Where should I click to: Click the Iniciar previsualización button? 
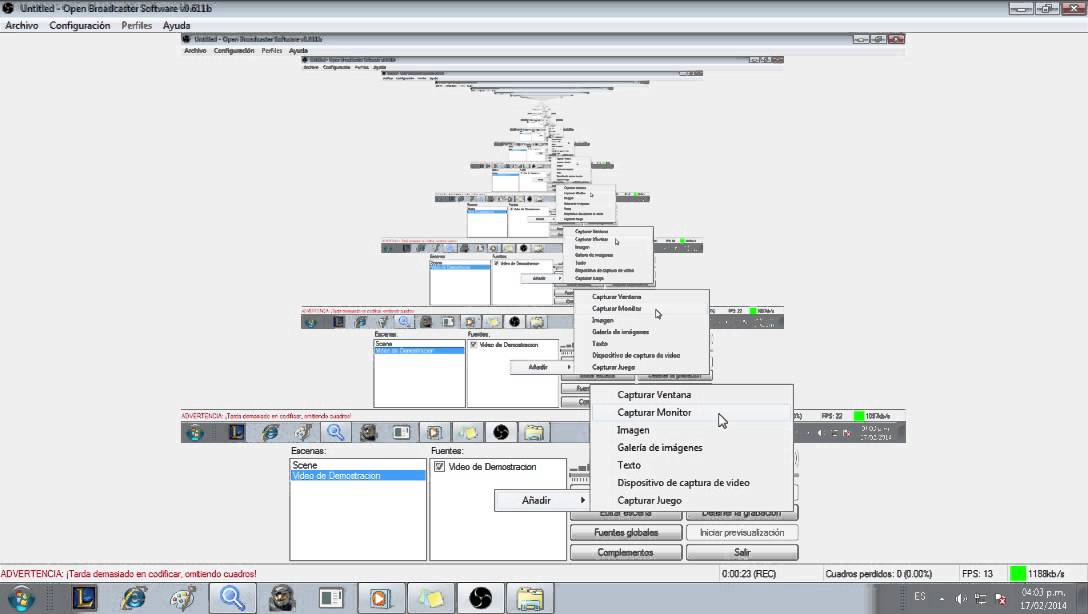tap(742, 533)
